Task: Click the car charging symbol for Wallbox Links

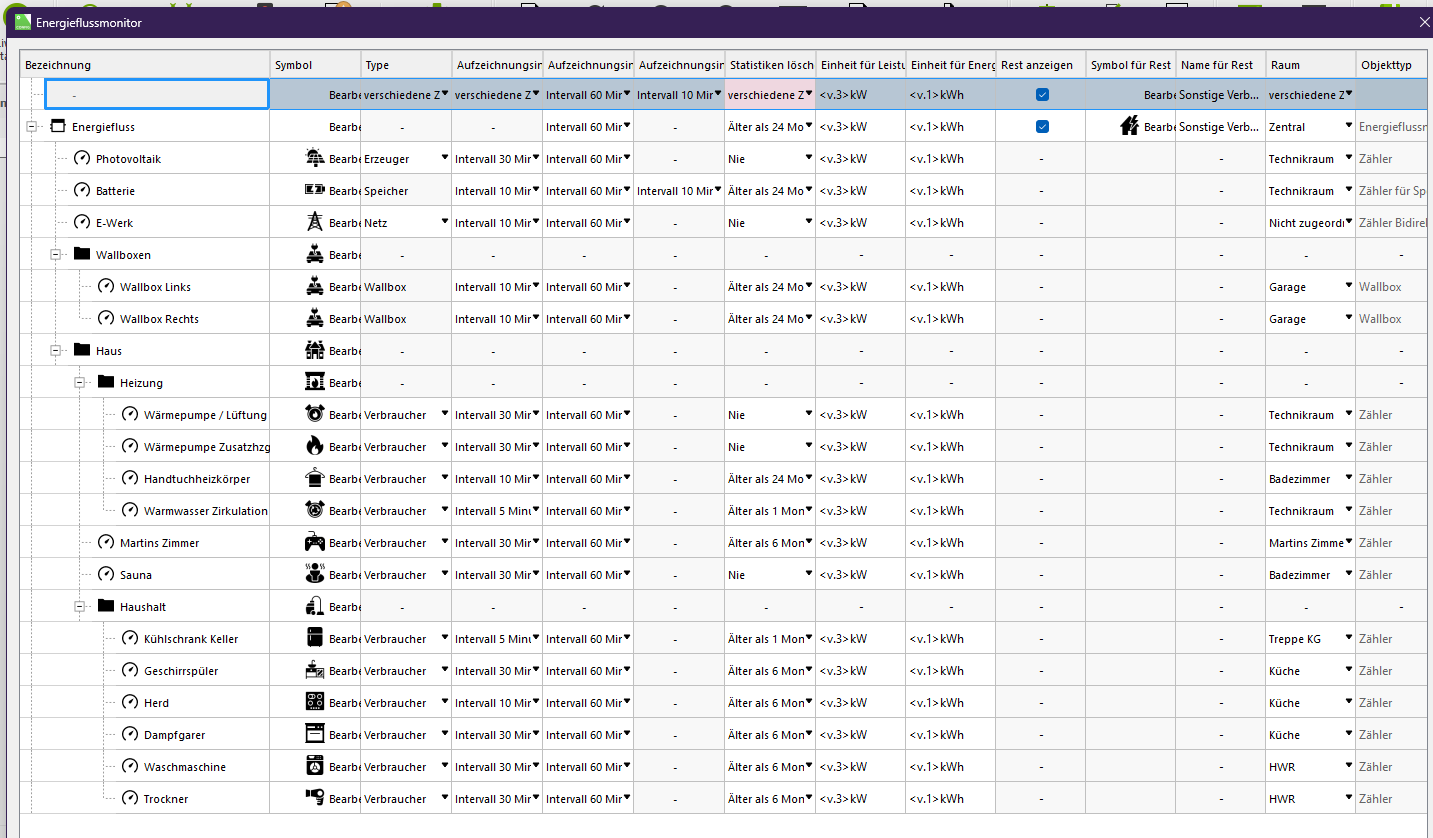Action: point(314,287)
